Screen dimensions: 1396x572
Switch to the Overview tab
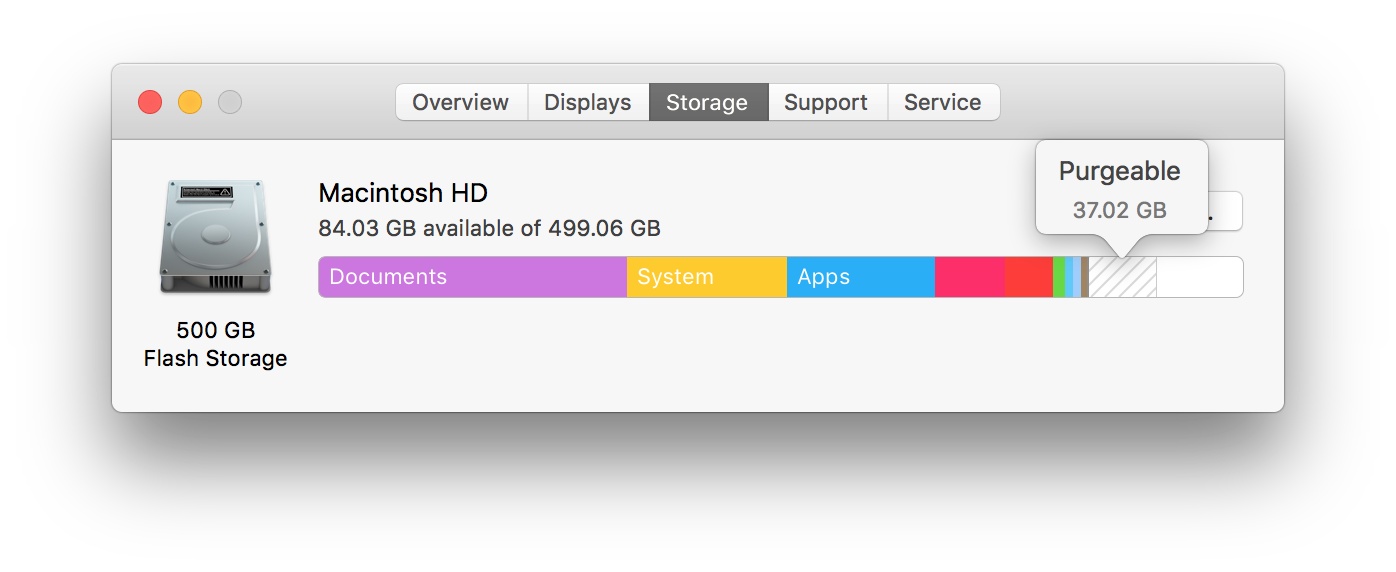[x=460, y=102]
